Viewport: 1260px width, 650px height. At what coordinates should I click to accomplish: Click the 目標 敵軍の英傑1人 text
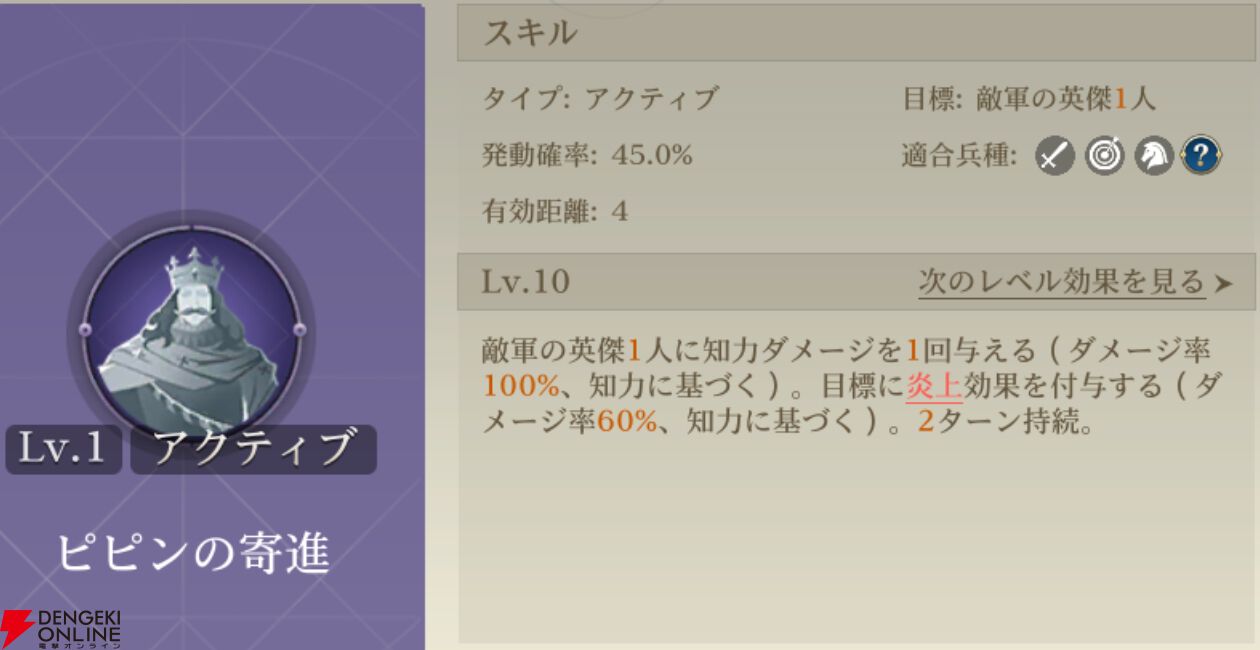1029,99
